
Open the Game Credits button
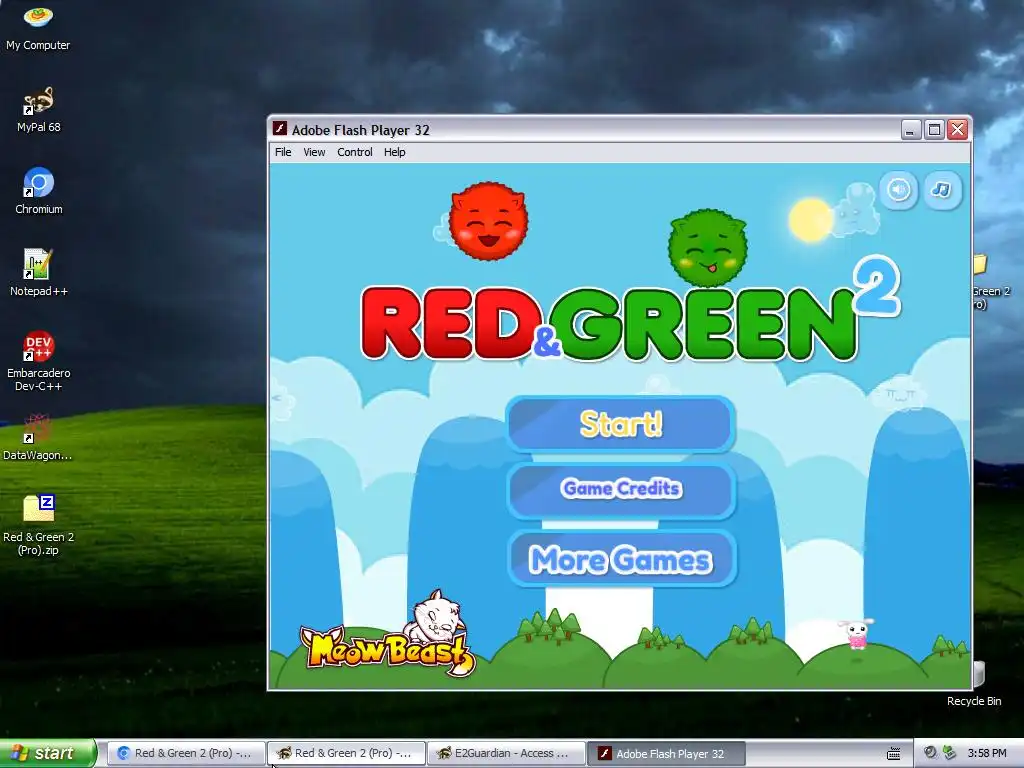pos(621,489)
